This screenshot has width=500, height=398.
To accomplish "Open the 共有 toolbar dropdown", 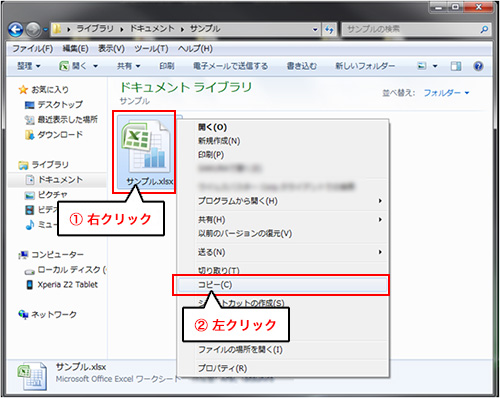I will [x=128, y=66].
